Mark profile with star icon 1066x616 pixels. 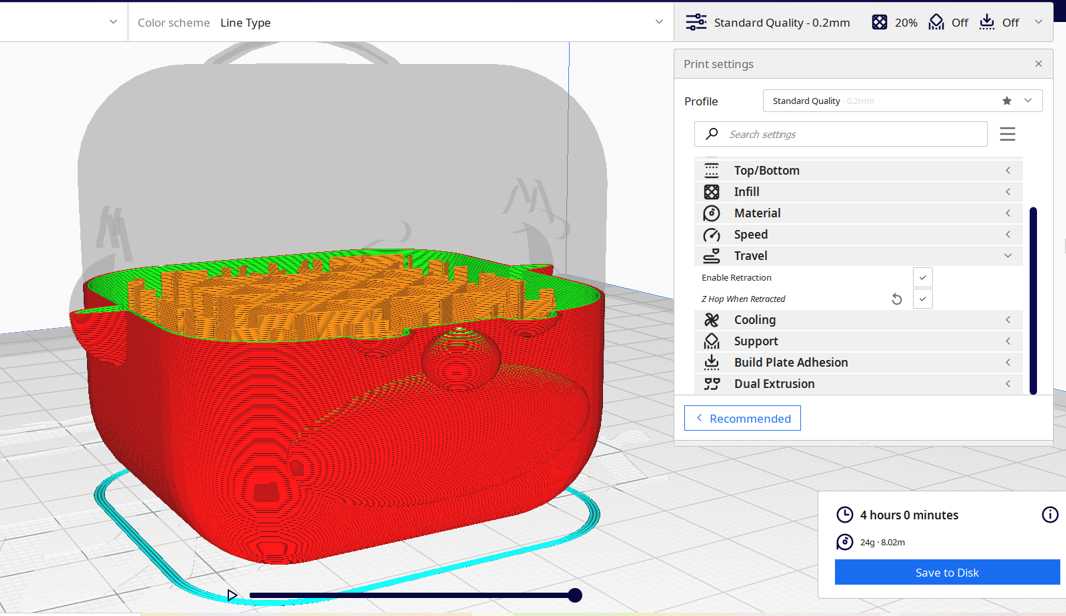point(1007,101)
